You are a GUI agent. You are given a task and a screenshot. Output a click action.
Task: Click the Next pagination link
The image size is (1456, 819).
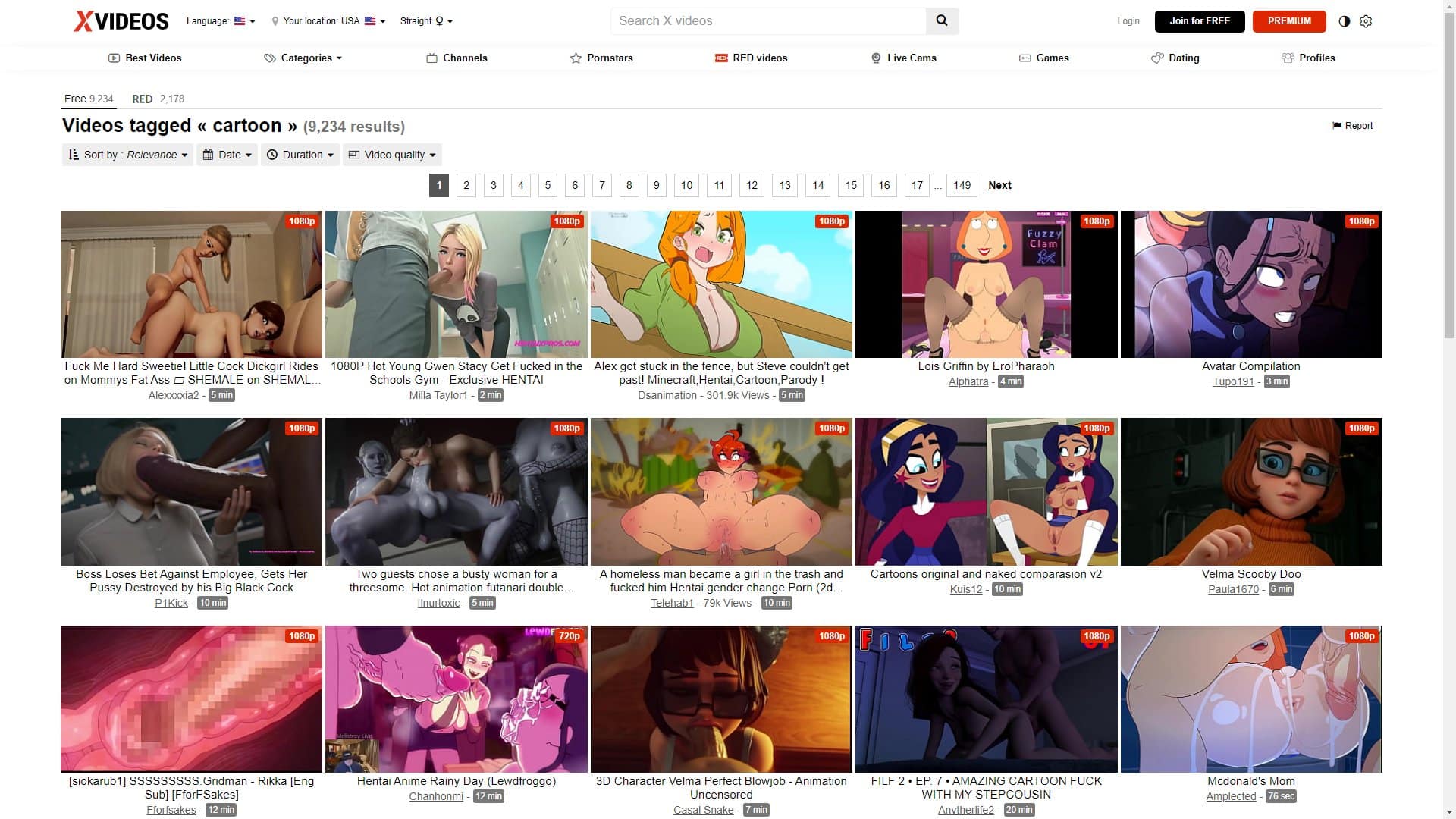click(x=999, y=185)
